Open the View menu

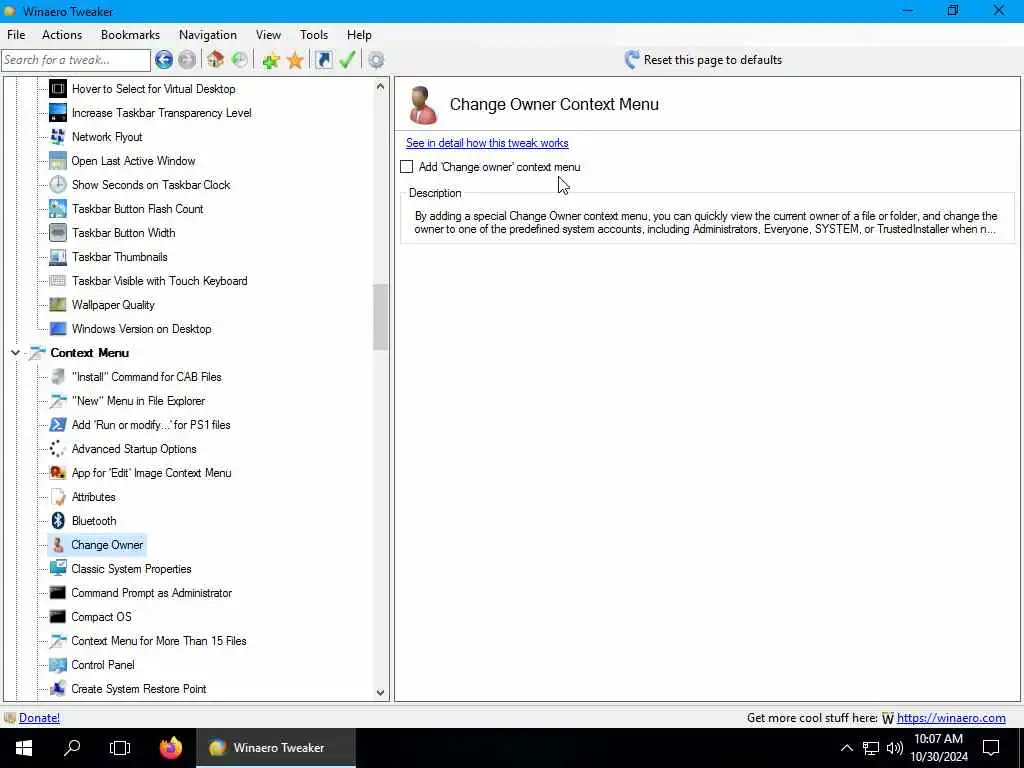(x=268, y=35)
